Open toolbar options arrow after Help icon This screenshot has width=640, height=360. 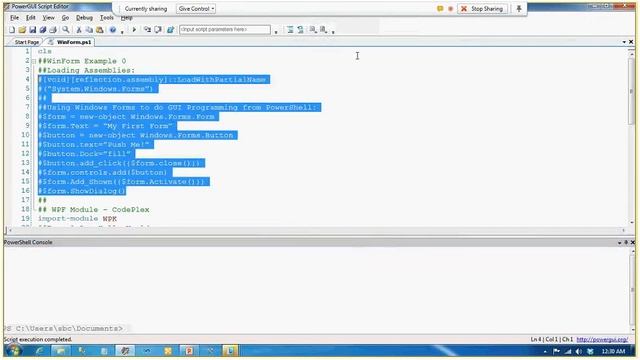pyautogui.click(x=122, y=31)
